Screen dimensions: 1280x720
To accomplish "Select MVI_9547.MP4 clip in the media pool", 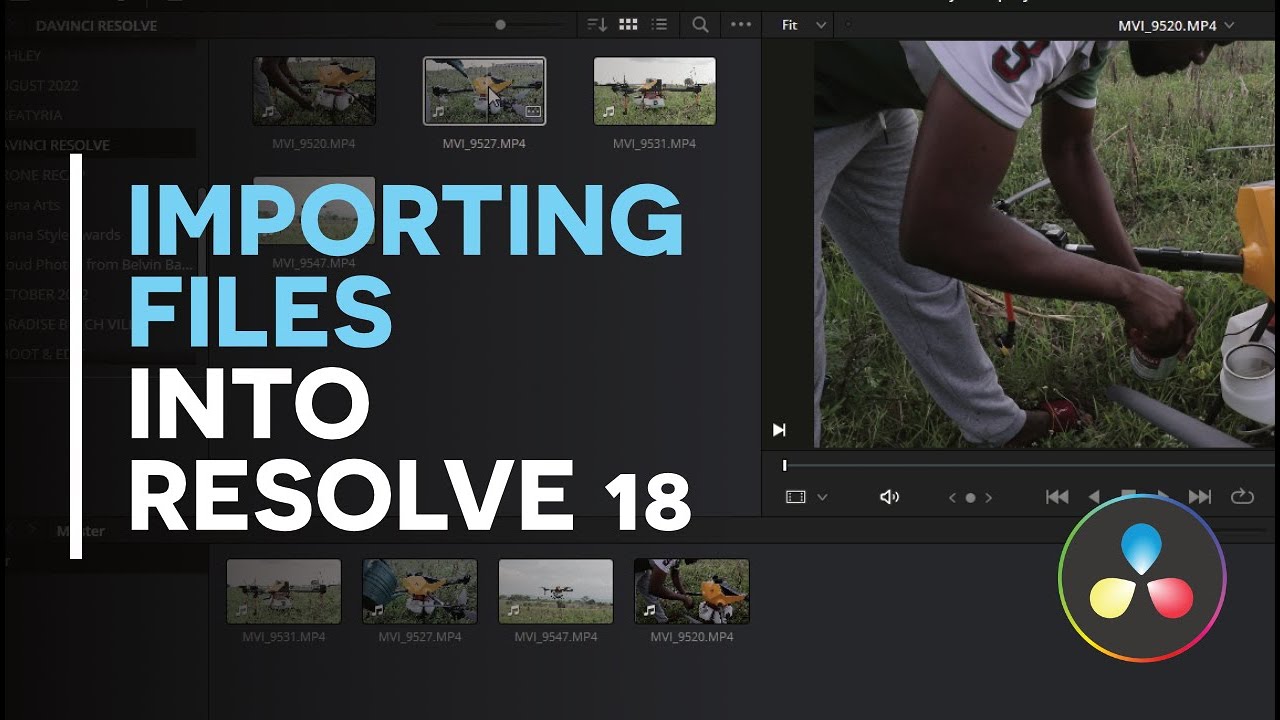I will point(556,591).
